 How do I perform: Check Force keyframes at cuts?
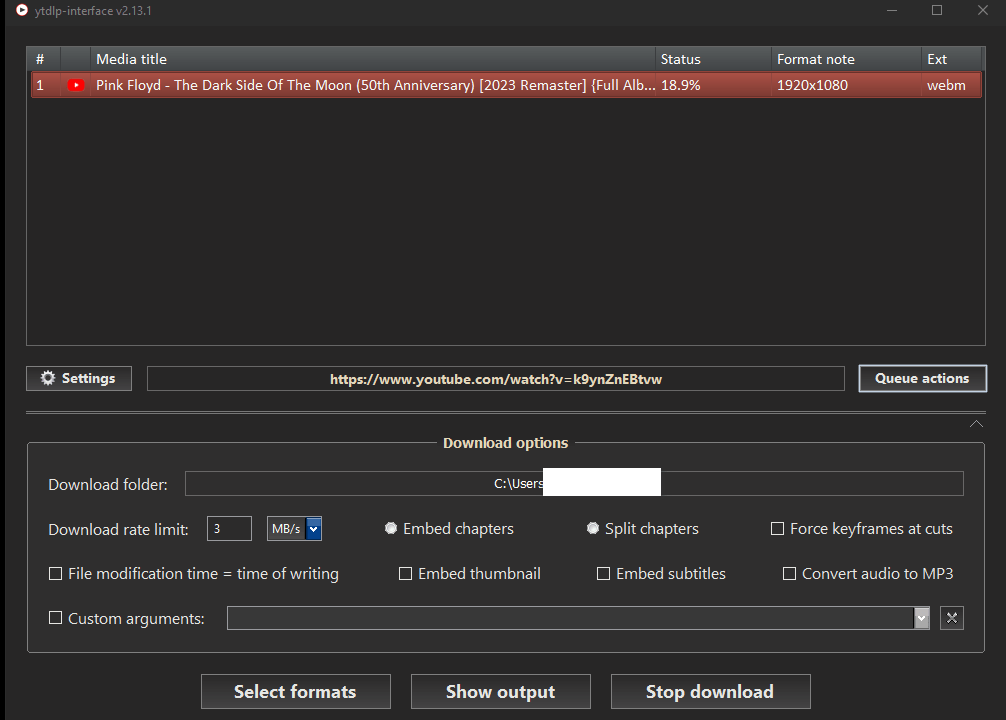(777, 529)
